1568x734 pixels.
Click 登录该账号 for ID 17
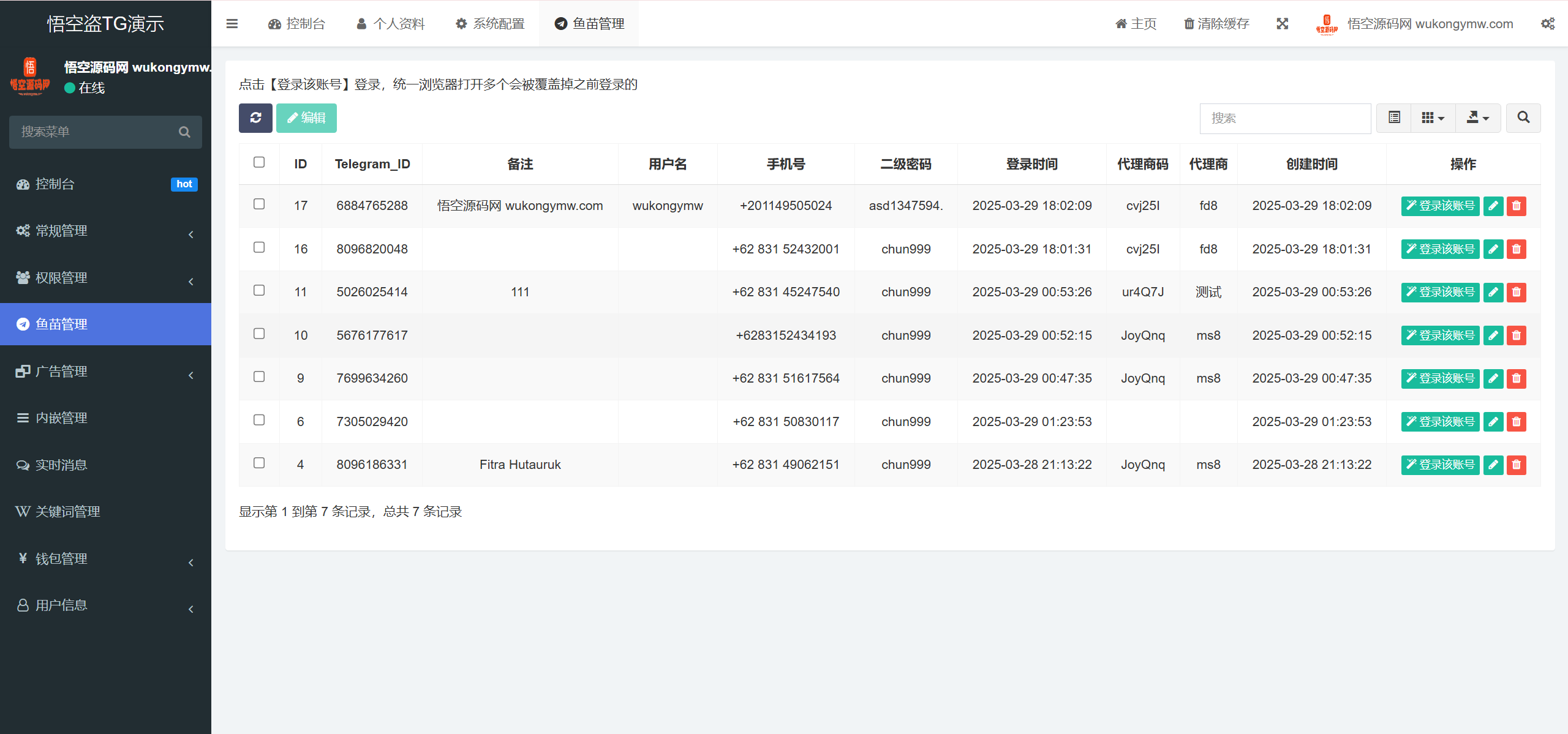(x=1440, y=206)
